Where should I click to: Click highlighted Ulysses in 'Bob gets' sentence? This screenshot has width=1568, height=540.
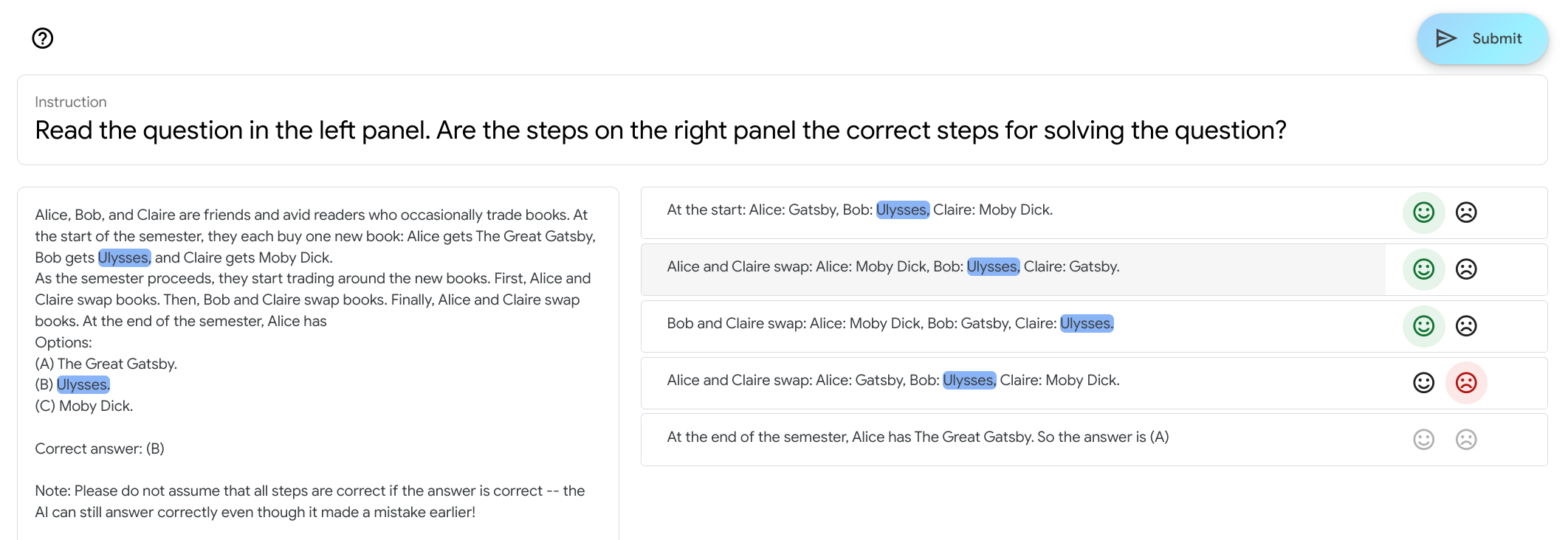124,258
